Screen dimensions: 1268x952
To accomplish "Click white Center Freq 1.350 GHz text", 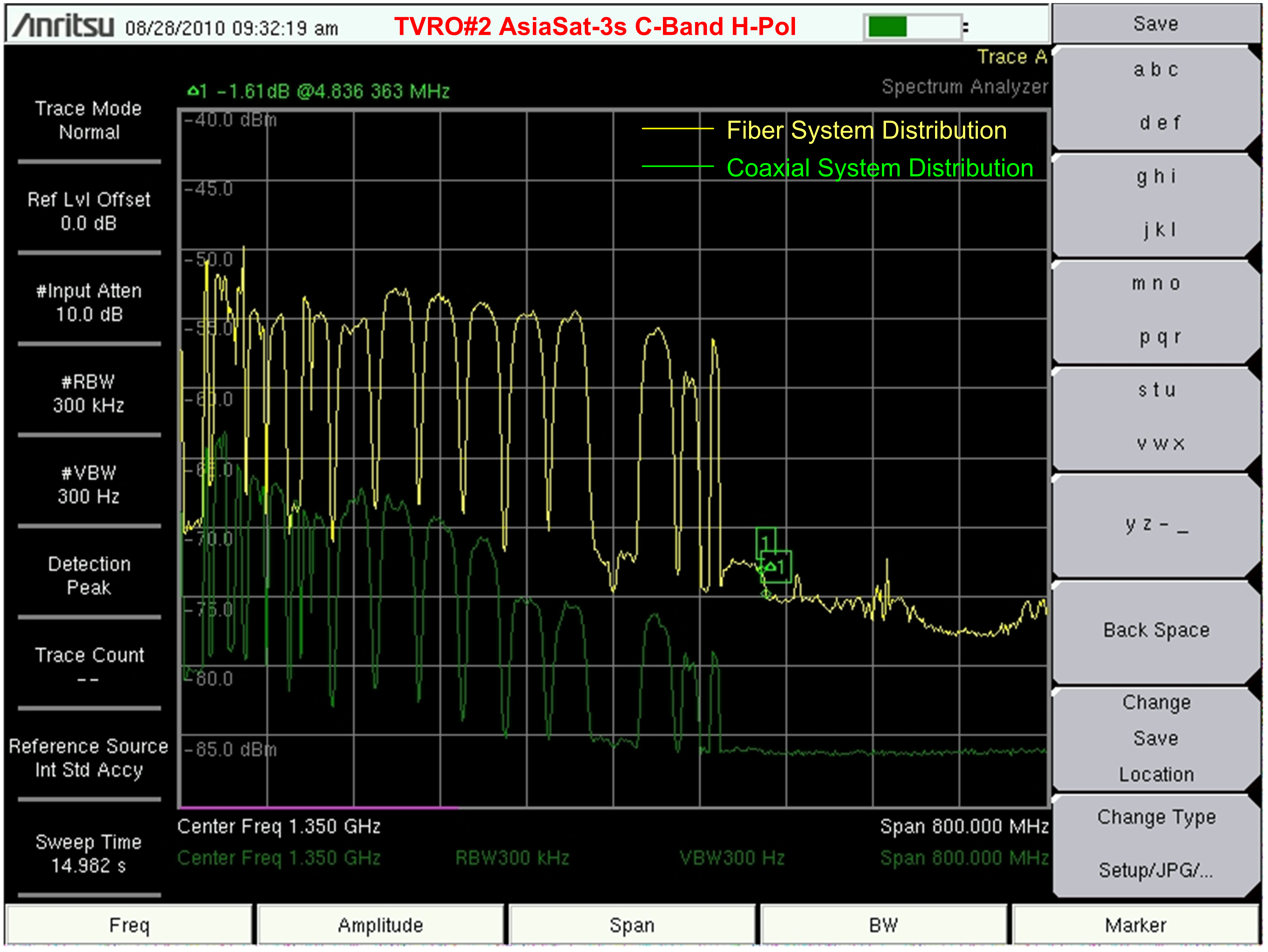I will [x=279, y=826].
